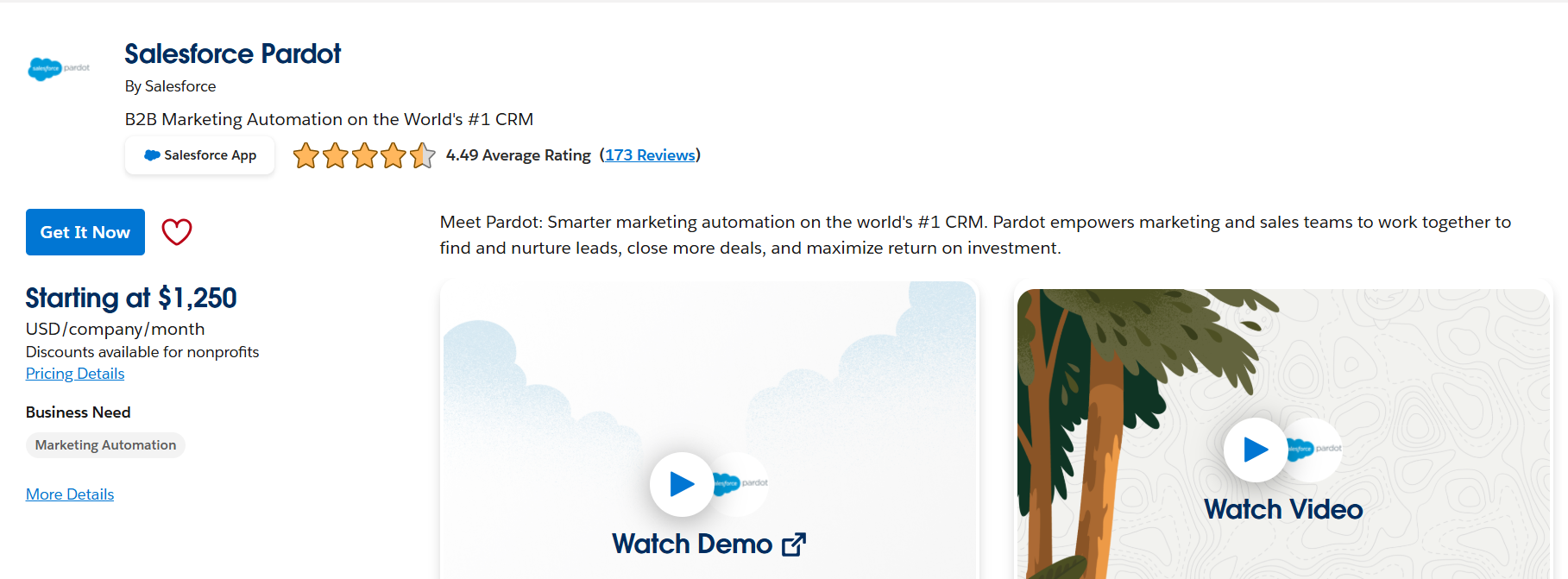This screenshot has height=579, width=1568.
Task: Open the Pricing Details link
Action: [x=75, y=374]
